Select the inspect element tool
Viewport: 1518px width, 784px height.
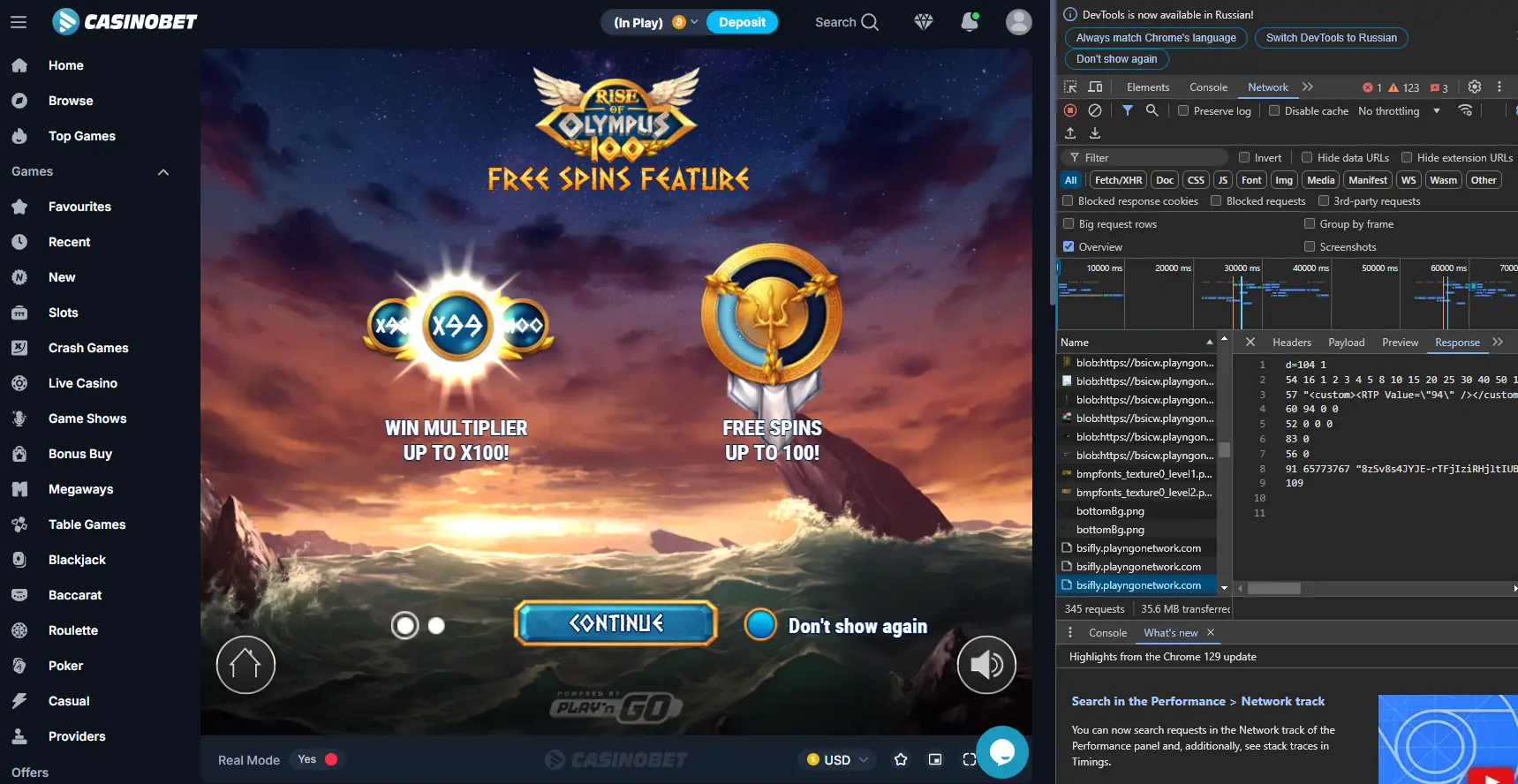1070,87
